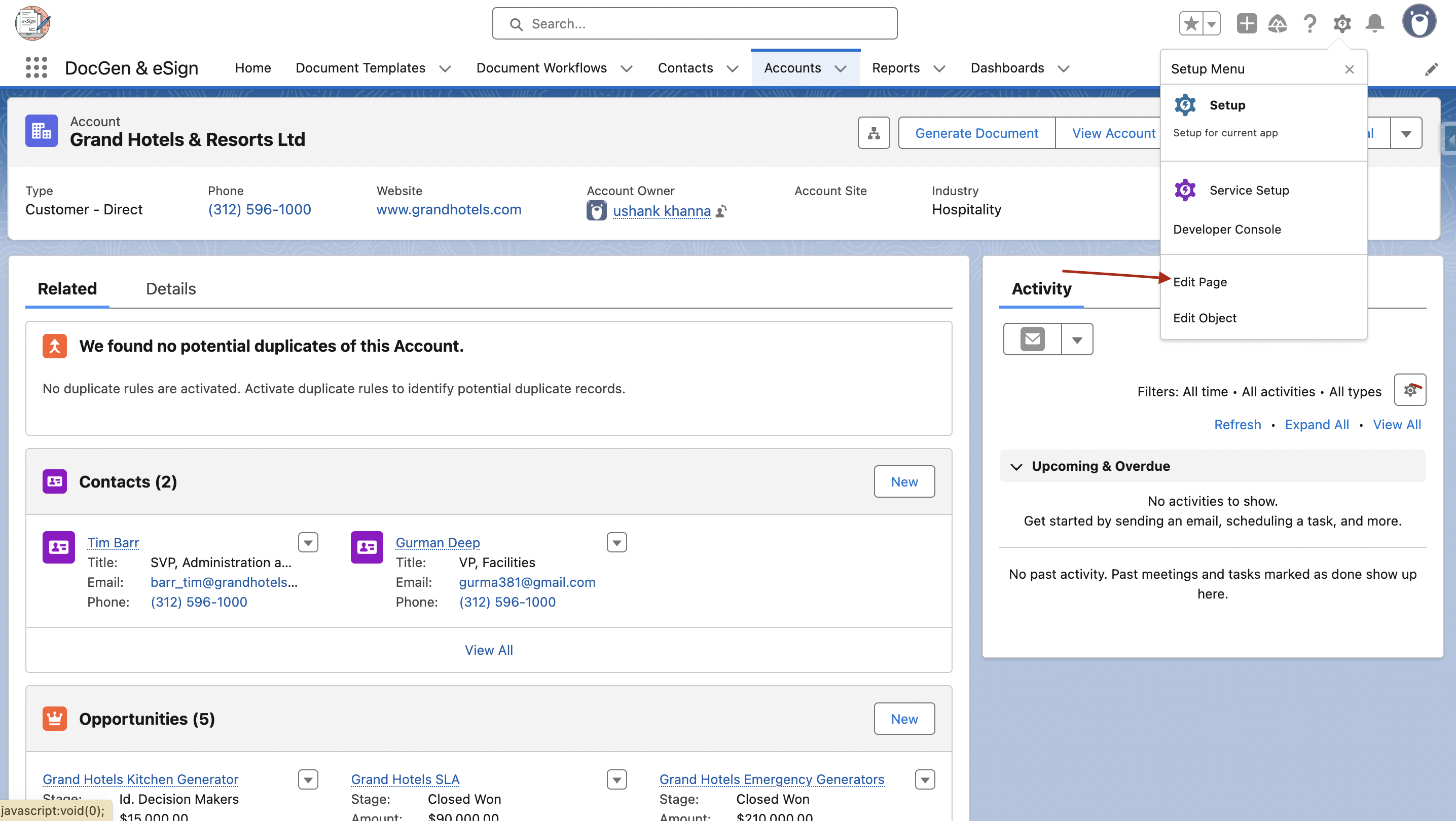Screen dimensions: 1456x821
Task: Expand the Activity actions dropdown arrow
Action: [x=1077, y=339]
